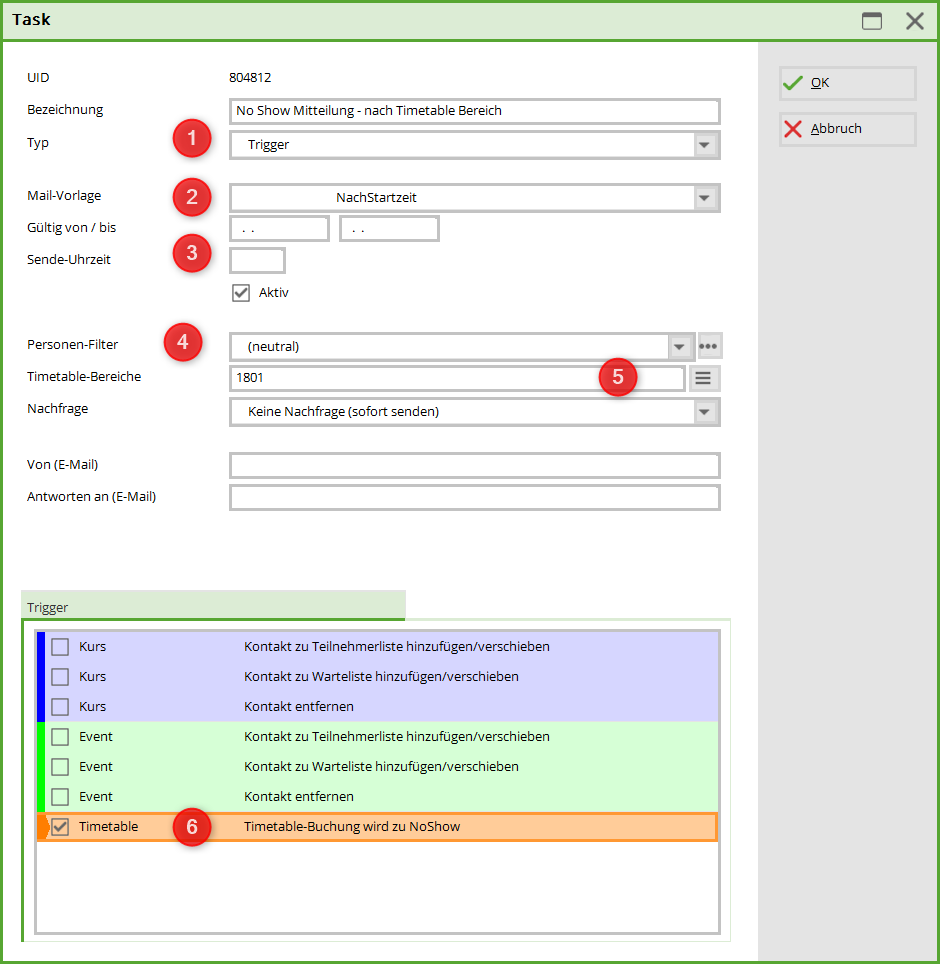Check the Kurs Kontakt entfernen trigger
The width and height of the screenshot is (940, 964).
click(x=61, y=707)
